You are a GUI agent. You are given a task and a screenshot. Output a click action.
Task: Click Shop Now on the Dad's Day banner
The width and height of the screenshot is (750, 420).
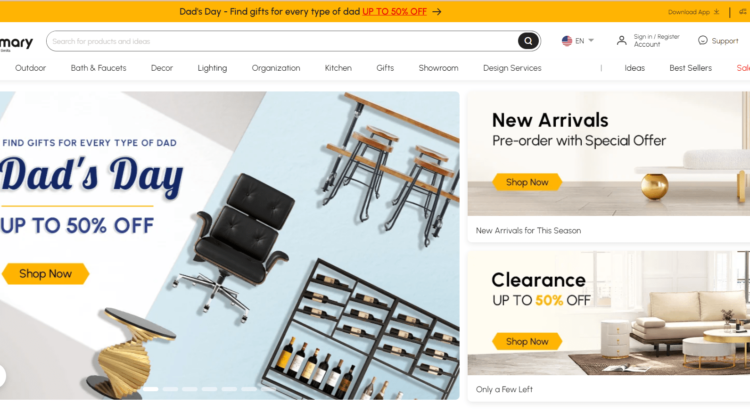coord(45,274)
